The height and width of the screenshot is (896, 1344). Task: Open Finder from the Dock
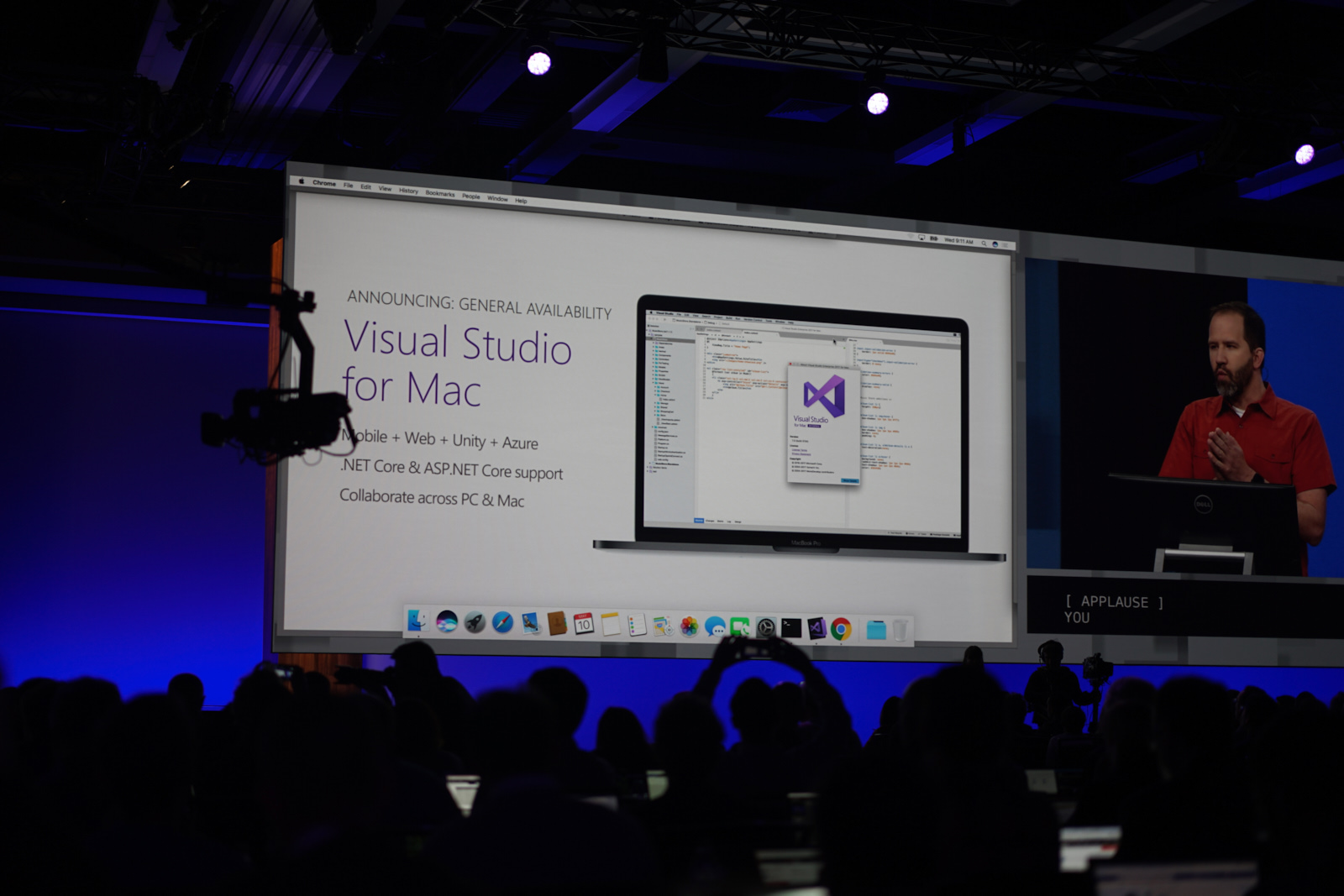click(417, 621)
